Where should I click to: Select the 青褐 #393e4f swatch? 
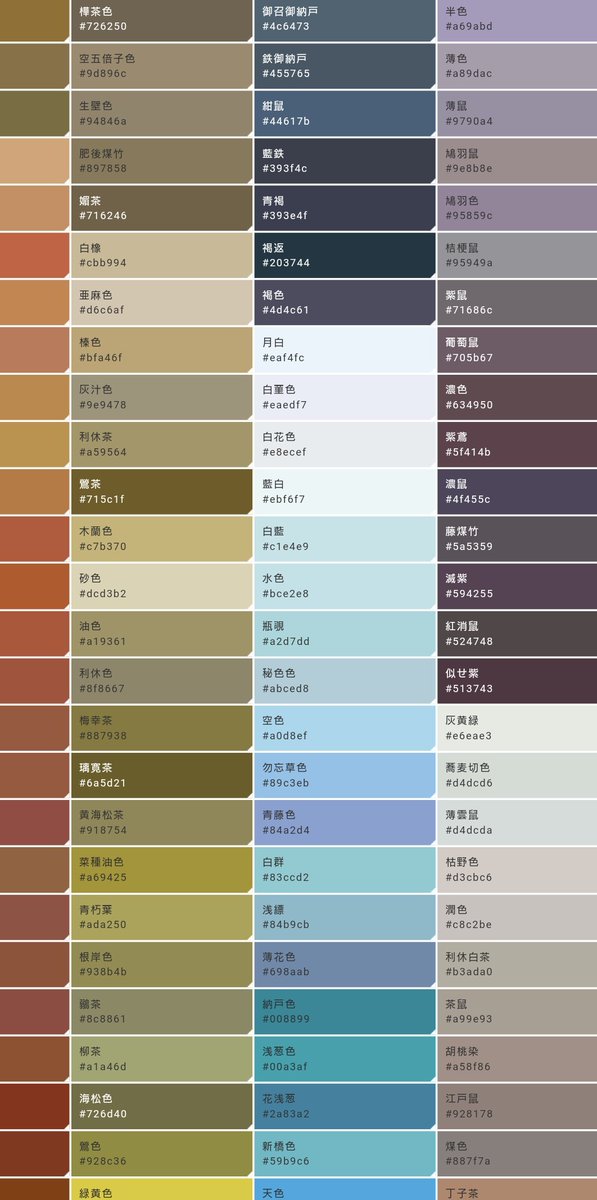[x=344, y=208]
